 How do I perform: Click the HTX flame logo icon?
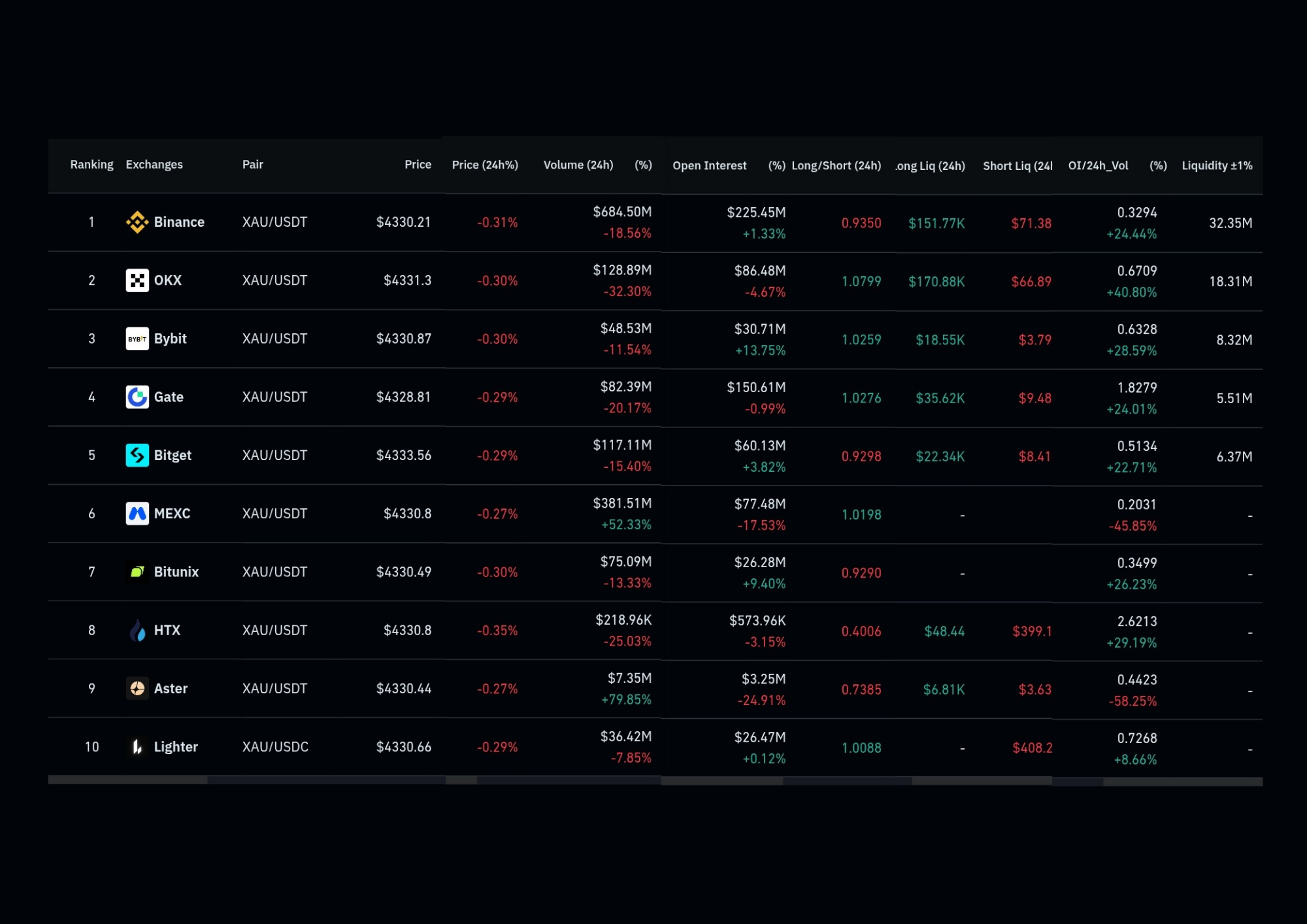[137, 630]
